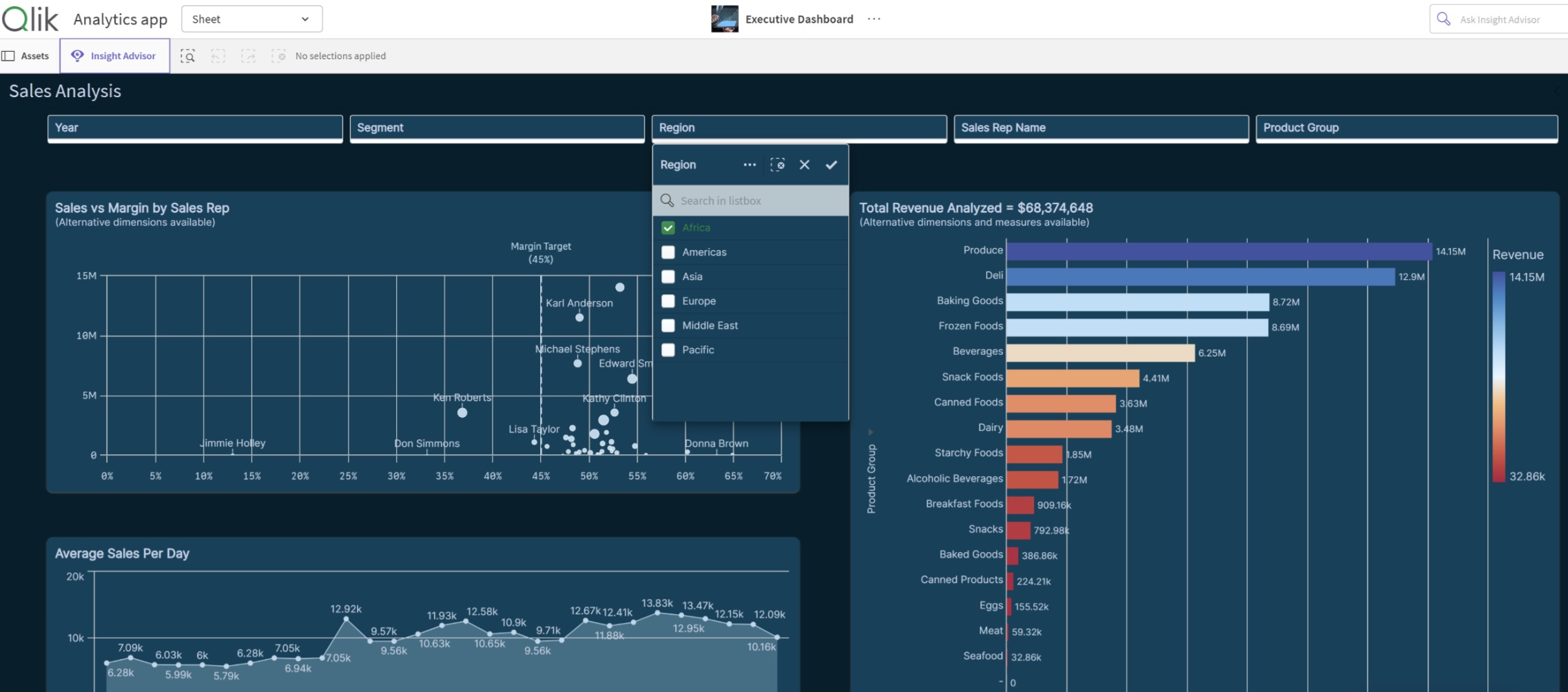
Task: Click the Revenue color gradient legend
Action: point(1498,376)
